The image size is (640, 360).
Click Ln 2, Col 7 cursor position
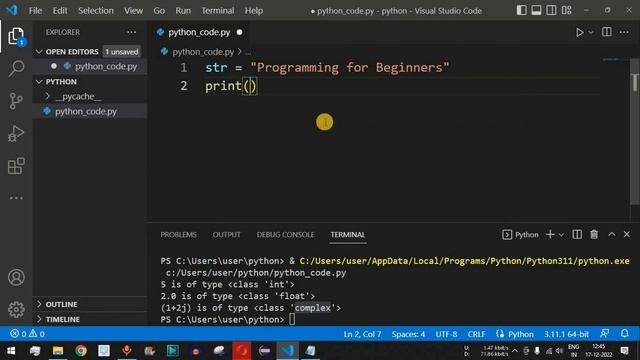click(362, 334)
